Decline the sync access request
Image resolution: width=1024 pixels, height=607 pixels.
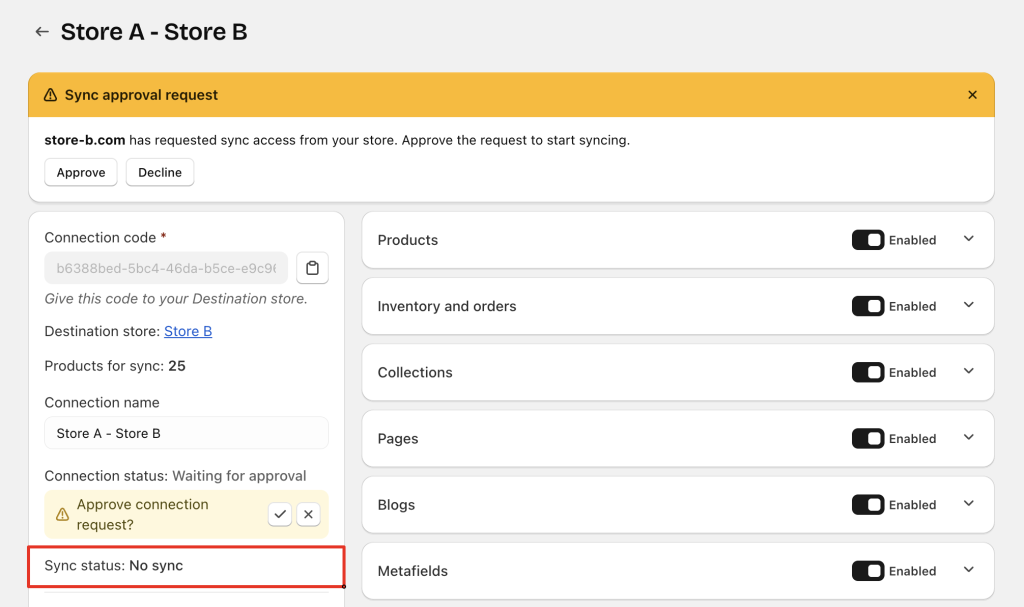[x=160, y=172]
